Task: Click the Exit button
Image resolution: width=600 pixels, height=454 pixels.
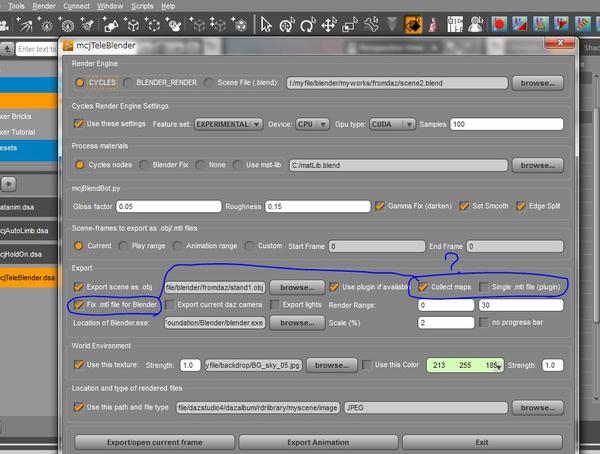Action: tap(482, 442)
